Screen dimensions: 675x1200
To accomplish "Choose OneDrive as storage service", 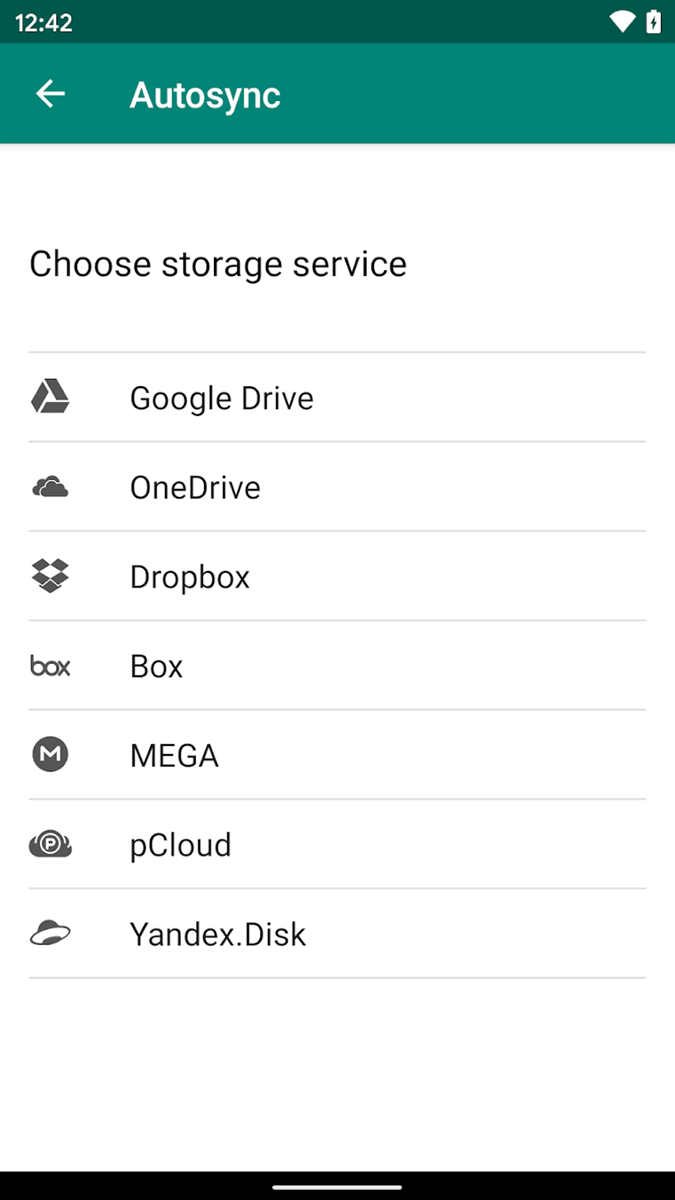I will click(x=195, y=488).
